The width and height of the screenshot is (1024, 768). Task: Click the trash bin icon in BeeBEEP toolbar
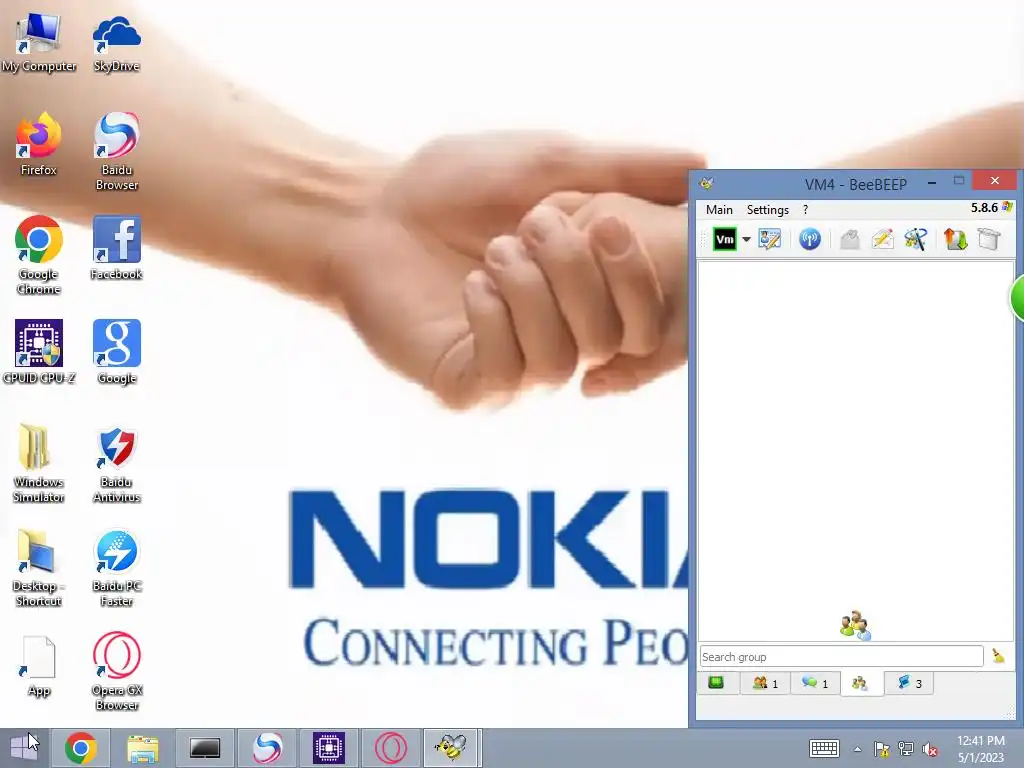point(989,239)
